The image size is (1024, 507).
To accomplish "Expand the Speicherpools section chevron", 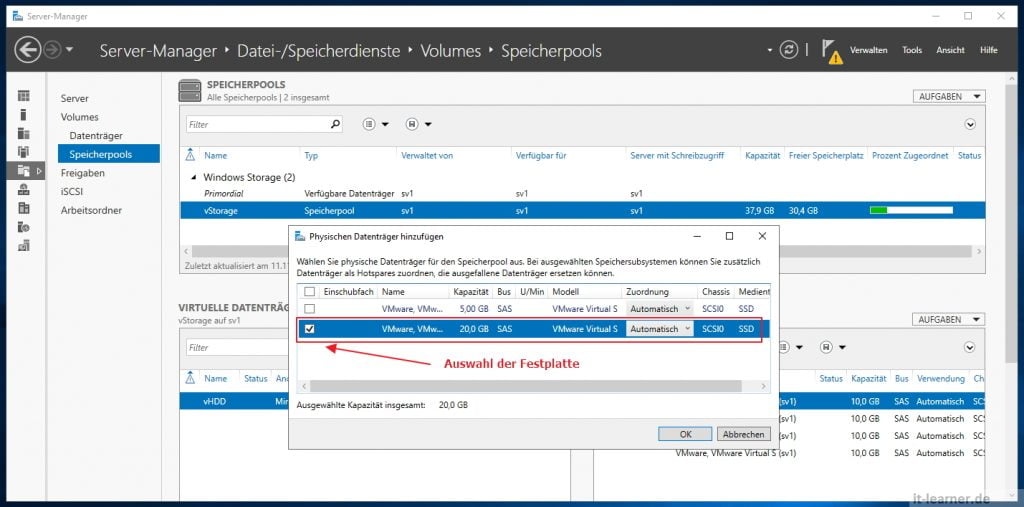I will [970, 124].
